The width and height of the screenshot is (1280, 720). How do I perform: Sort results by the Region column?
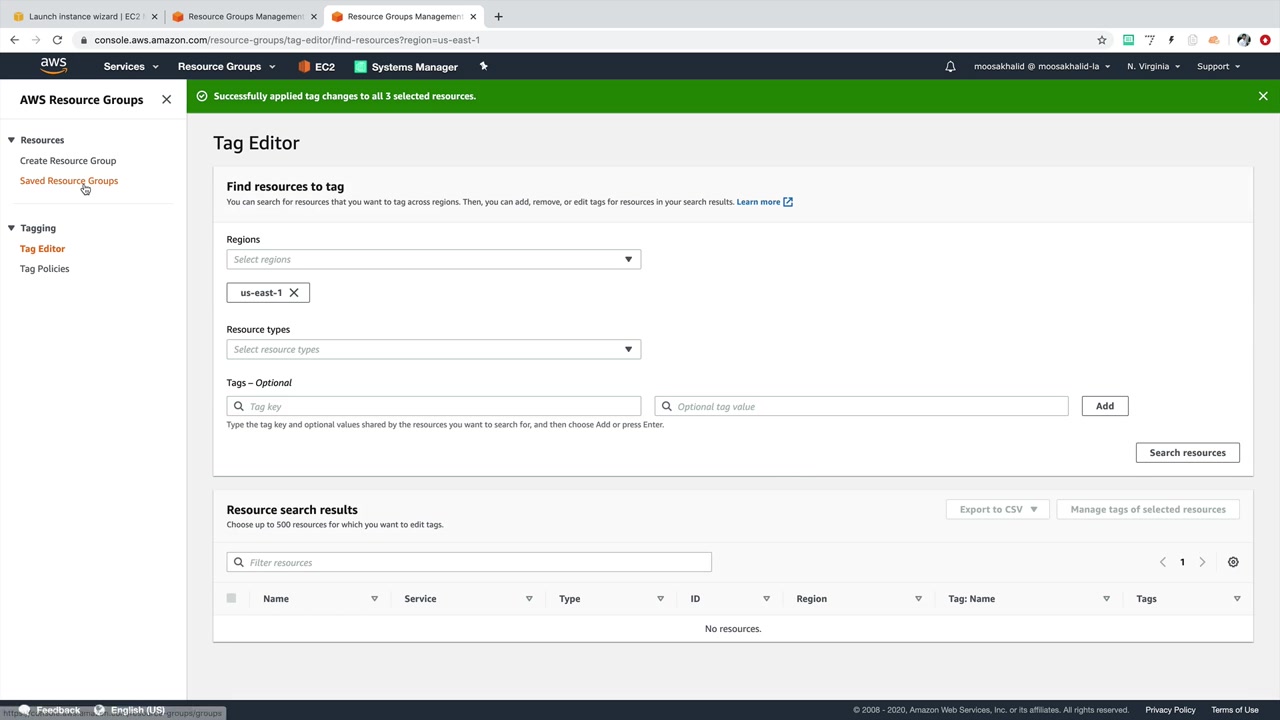pos(918,599)
